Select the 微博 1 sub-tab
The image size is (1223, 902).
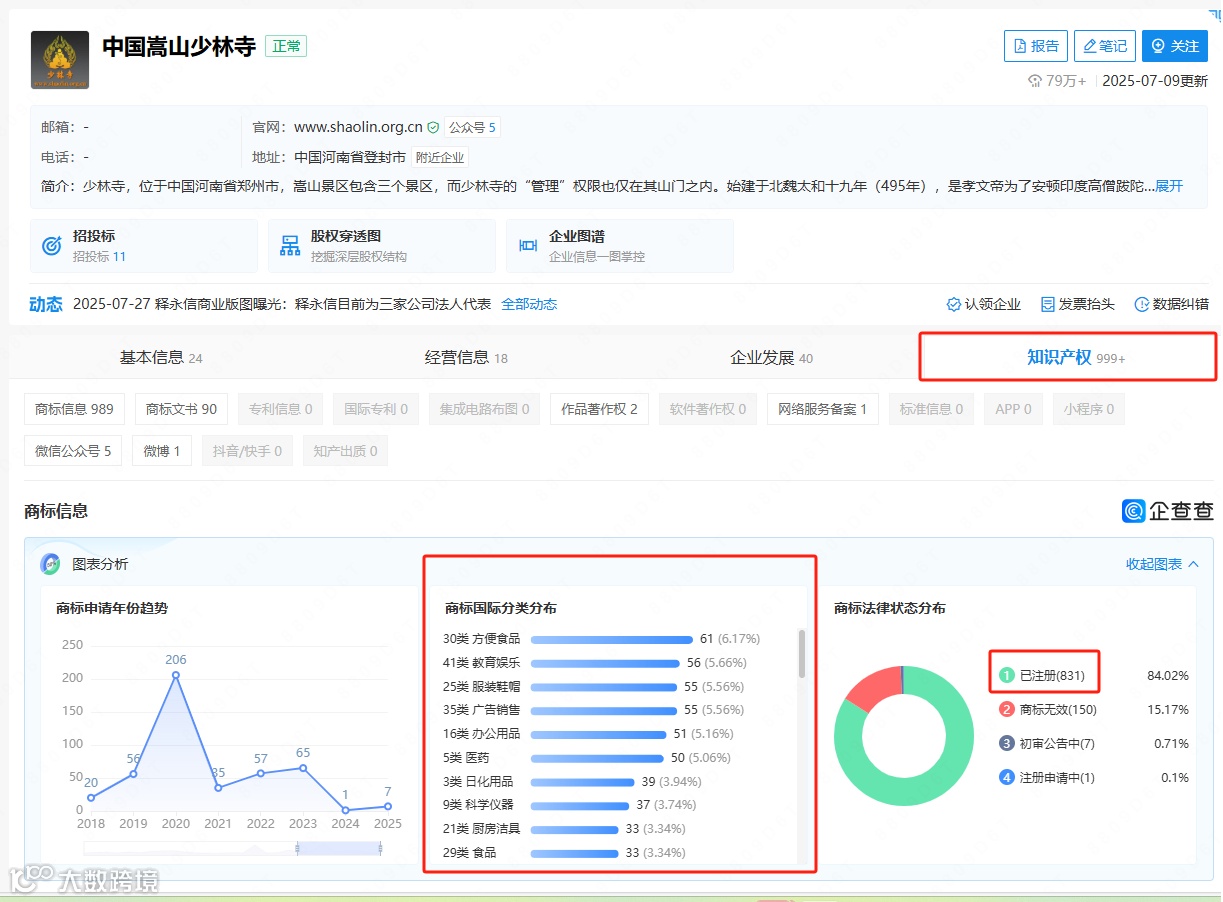[x=162, y=451]
